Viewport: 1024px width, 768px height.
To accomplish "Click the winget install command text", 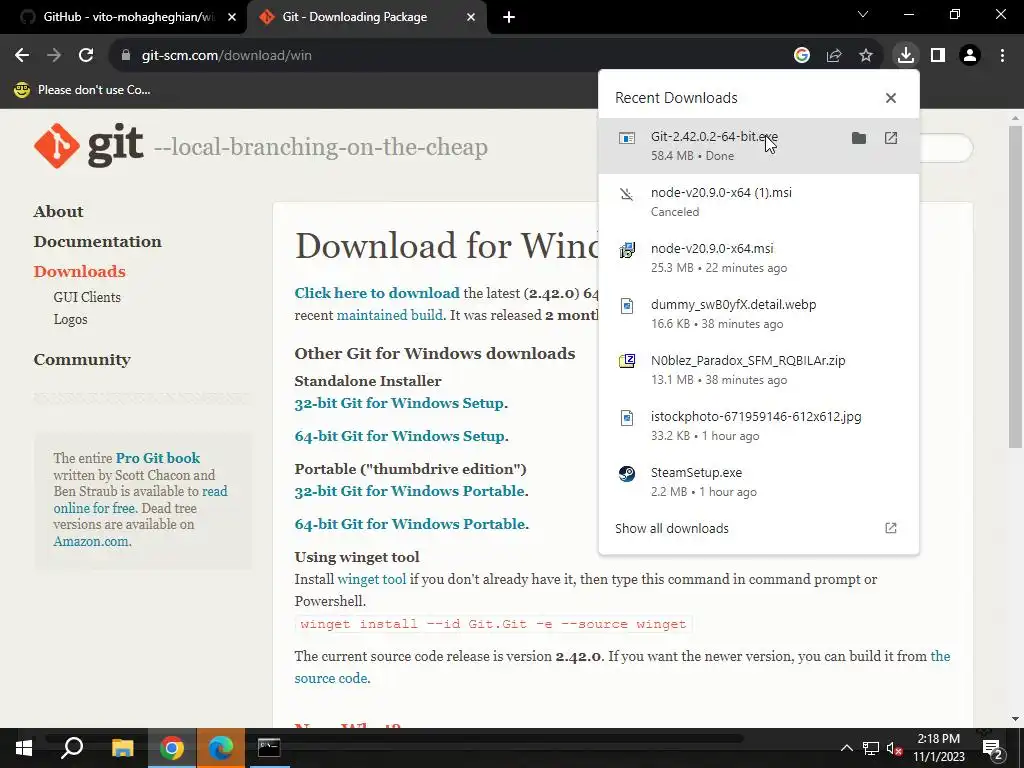I will pos(493,624).
